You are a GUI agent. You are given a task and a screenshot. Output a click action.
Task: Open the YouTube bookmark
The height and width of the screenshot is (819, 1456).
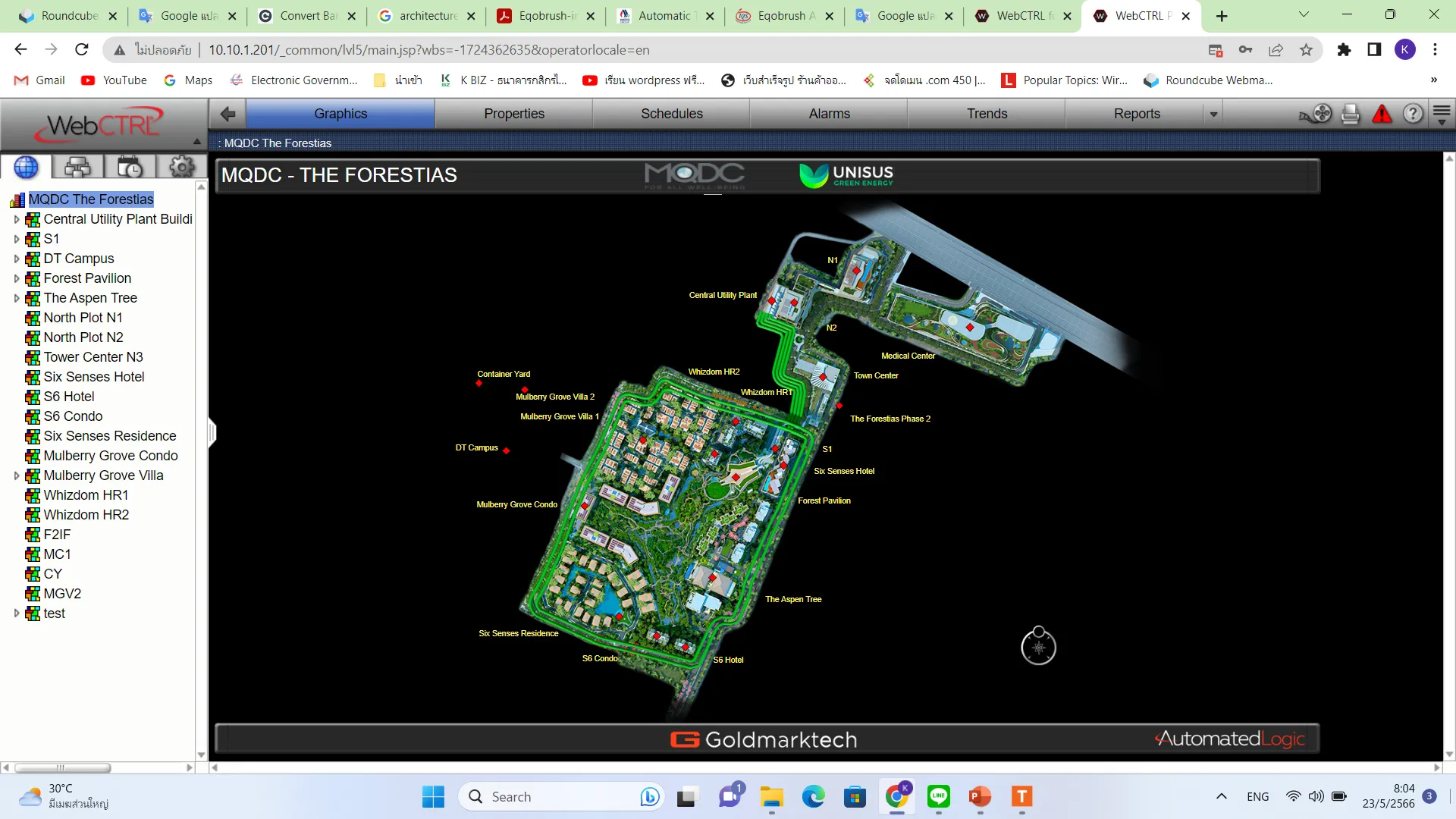[115, 80]
